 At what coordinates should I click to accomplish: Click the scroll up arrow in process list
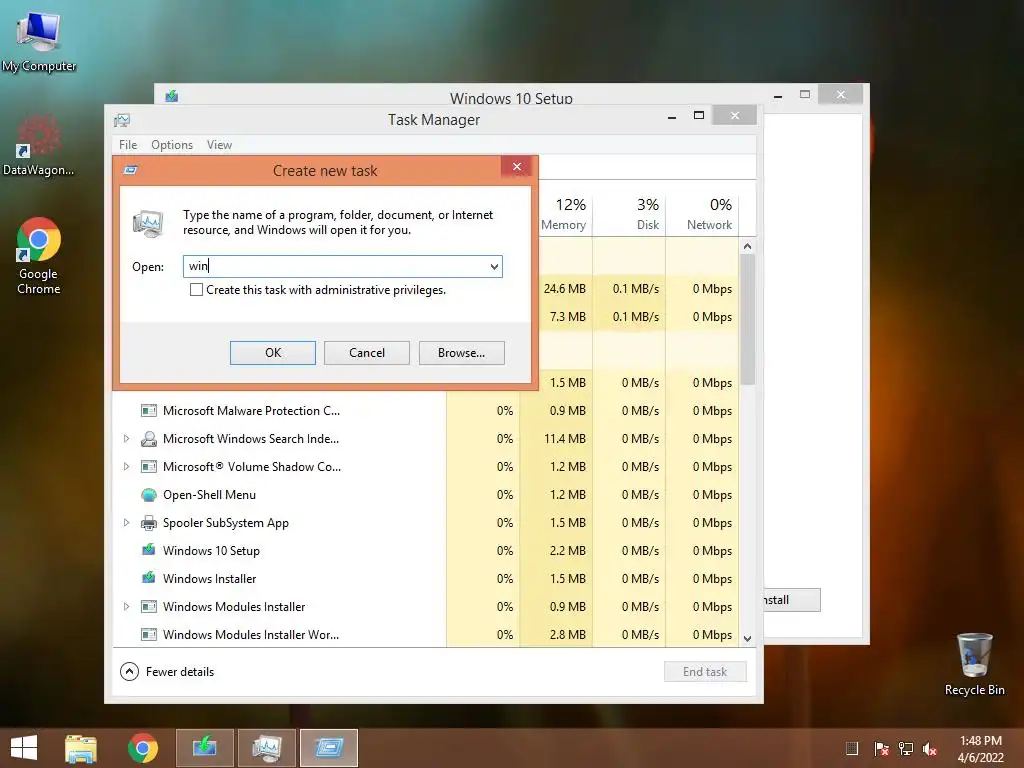[x=748, y=246]
